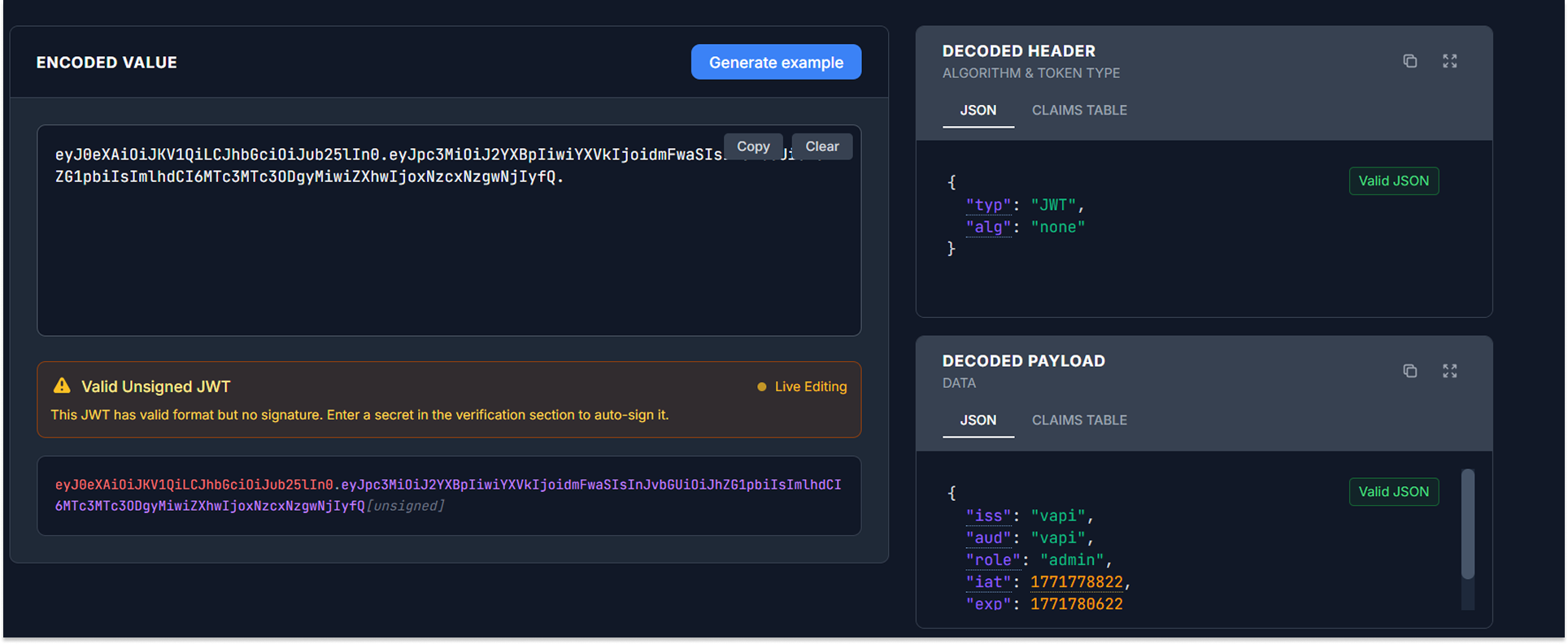Click the "role" claim key in payload
This screenshot has height=644, width=1568.
point(992,560)
